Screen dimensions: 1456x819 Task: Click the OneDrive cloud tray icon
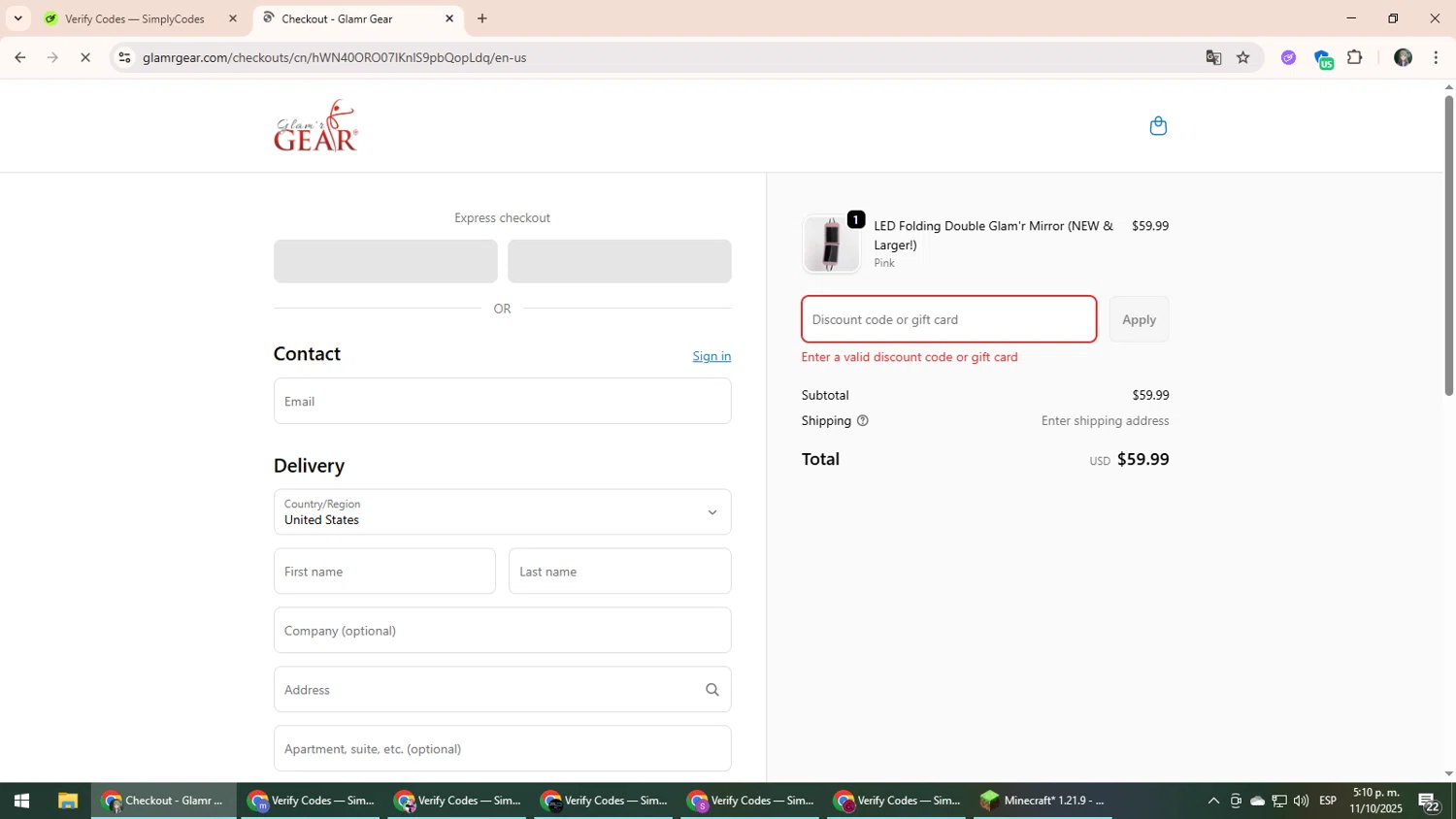(x=1257, y=801)
